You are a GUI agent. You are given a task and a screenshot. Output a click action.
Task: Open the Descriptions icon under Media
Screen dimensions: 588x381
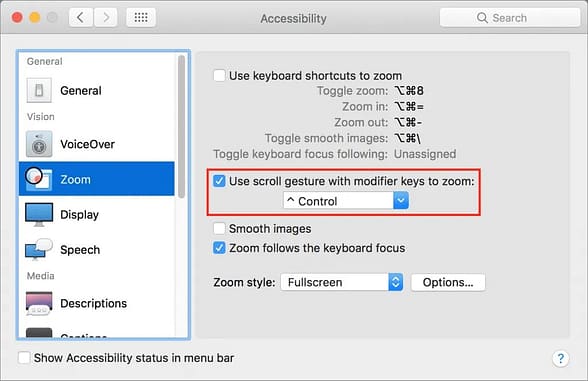pyautogui.click(x=39, y=303)
